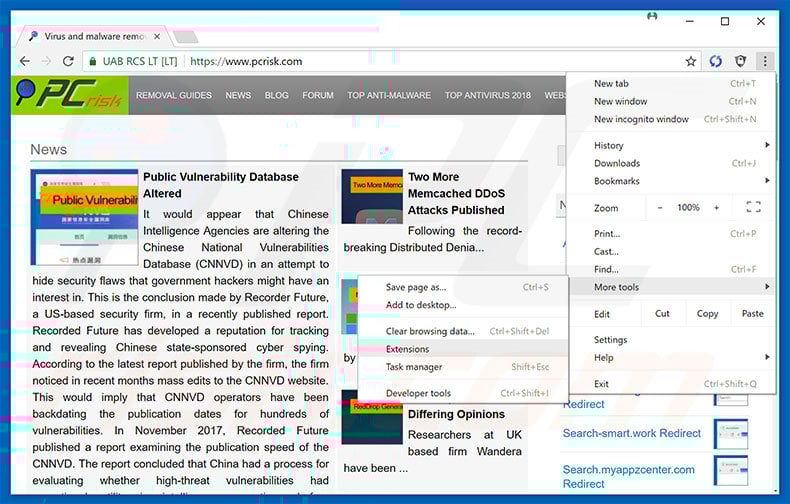Click the secure padlock icon
This screenshot has width=790, height=504.
coord(93,61)
